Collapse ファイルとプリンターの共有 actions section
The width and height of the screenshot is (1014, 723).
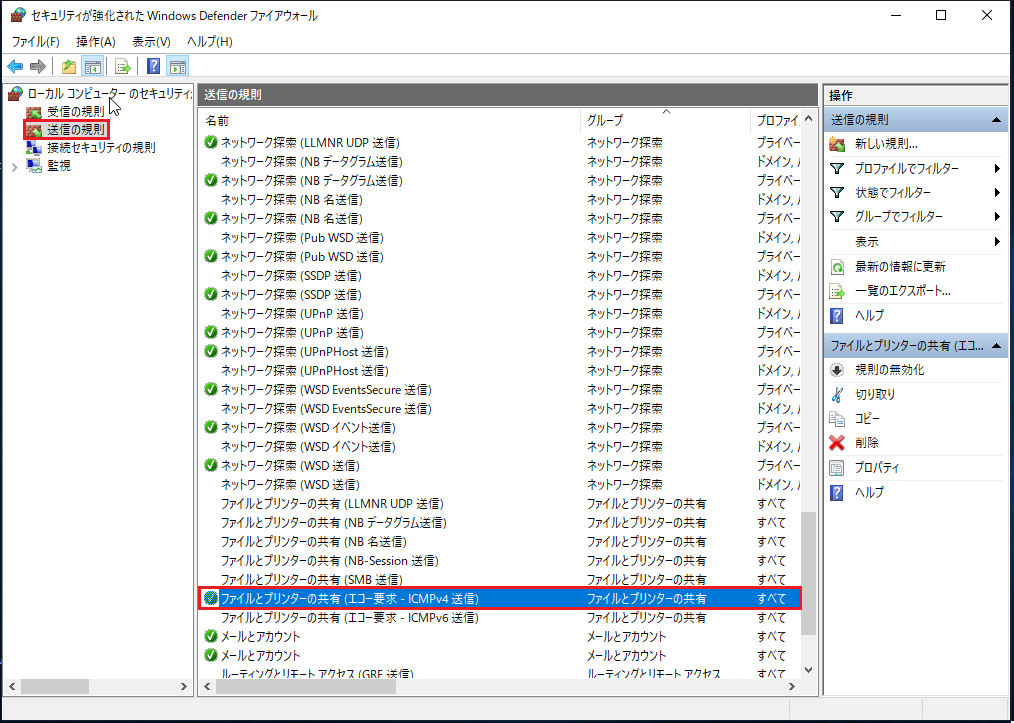pos(996,346)
